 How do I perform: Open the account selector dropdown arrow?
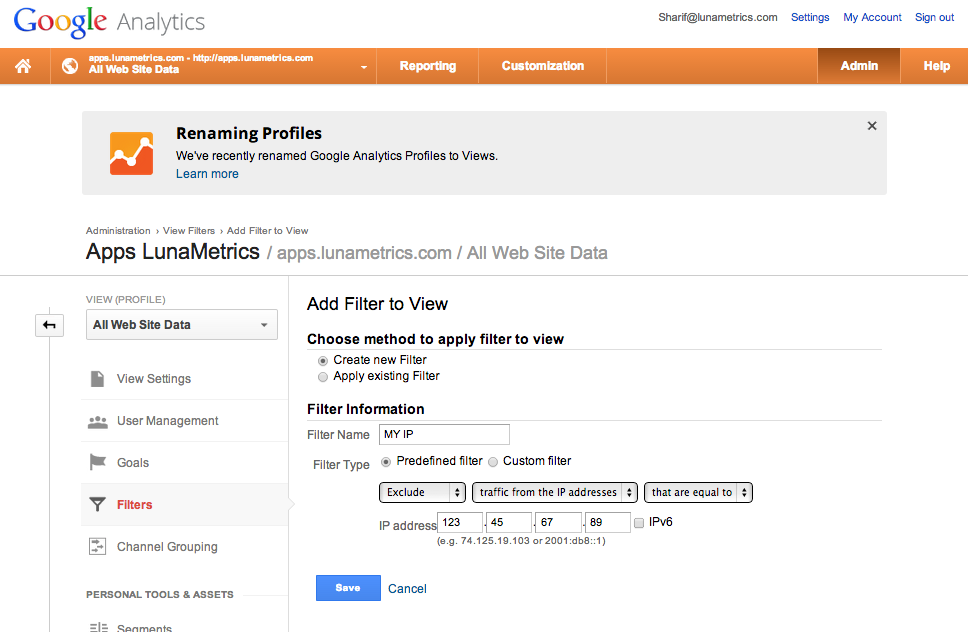364,67
